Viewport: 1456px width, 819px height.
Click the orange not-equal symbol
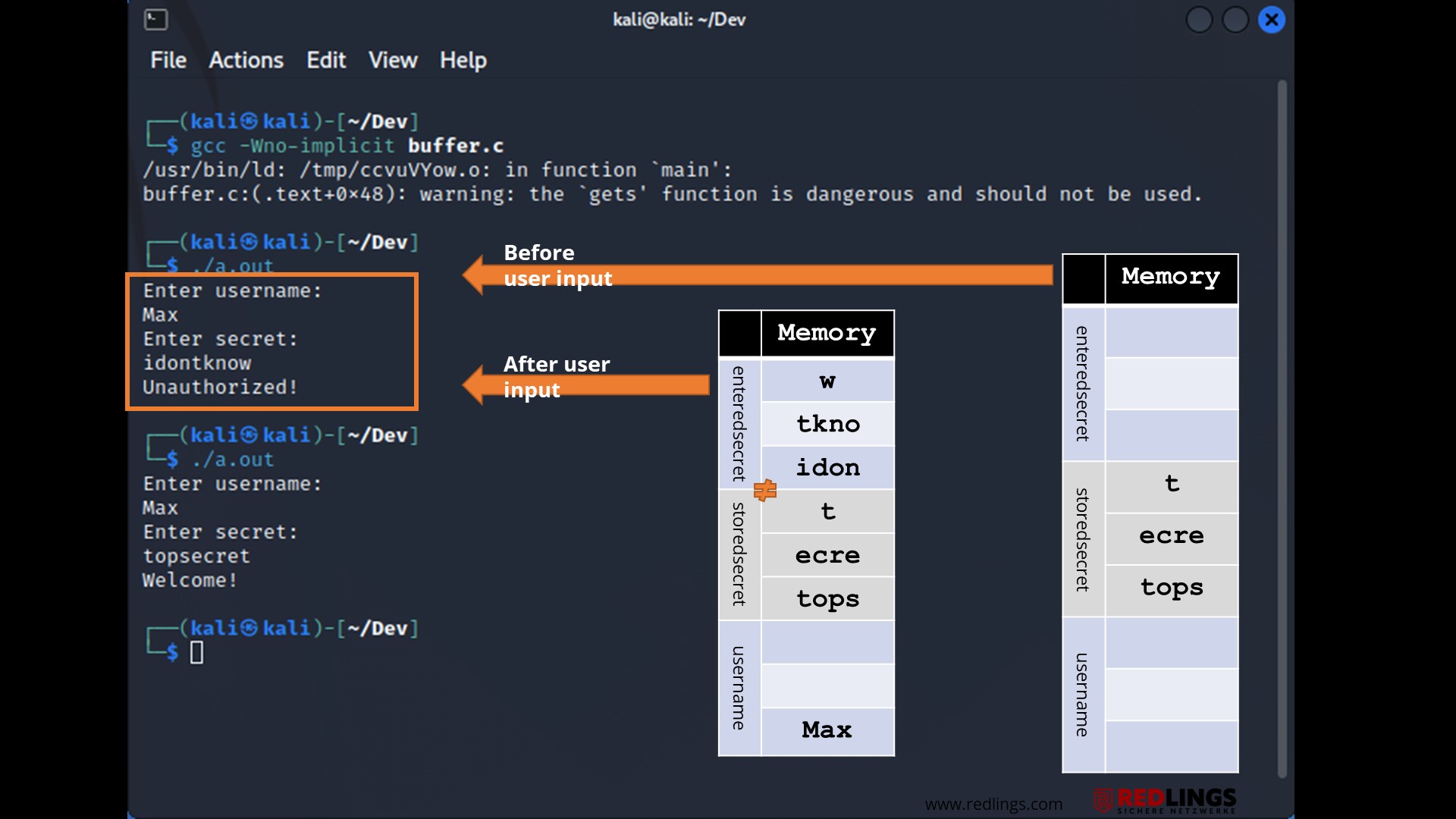click(765, 491)
